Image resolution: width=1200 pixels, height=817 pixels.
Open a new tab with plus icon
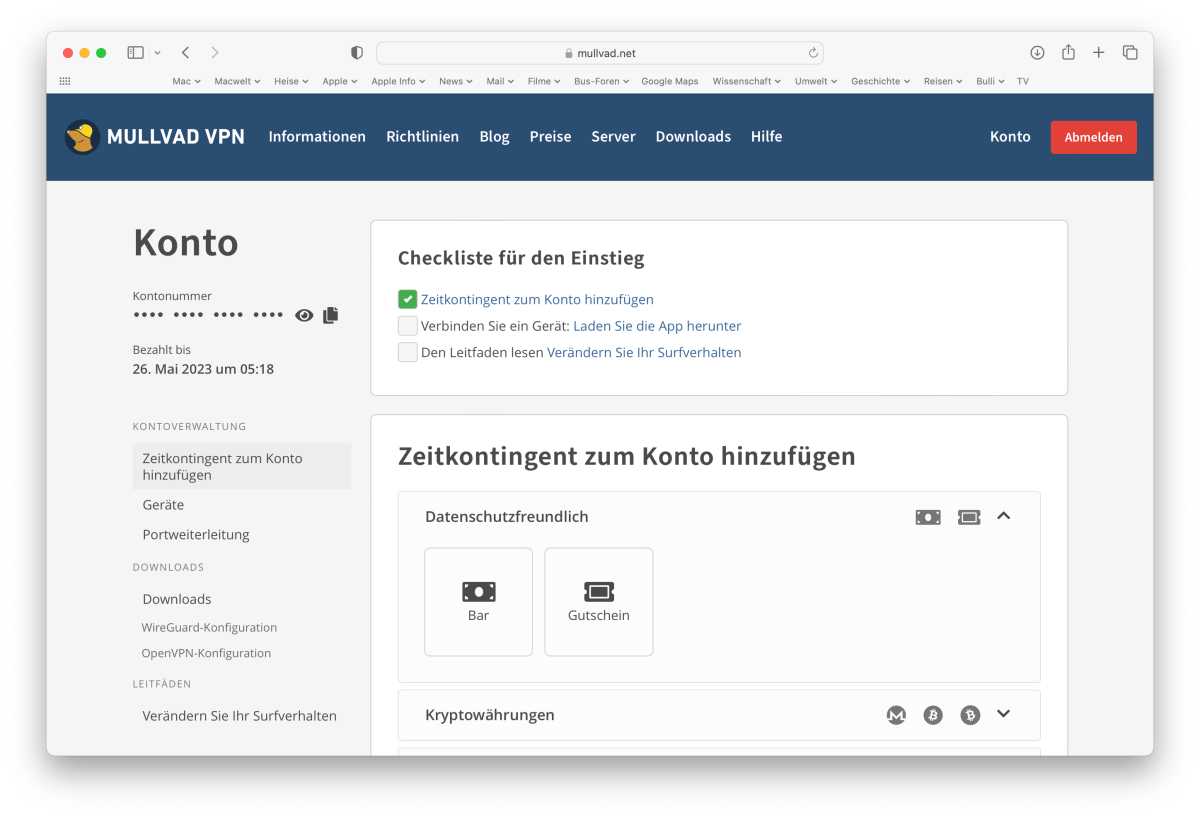pos(1098,52)
